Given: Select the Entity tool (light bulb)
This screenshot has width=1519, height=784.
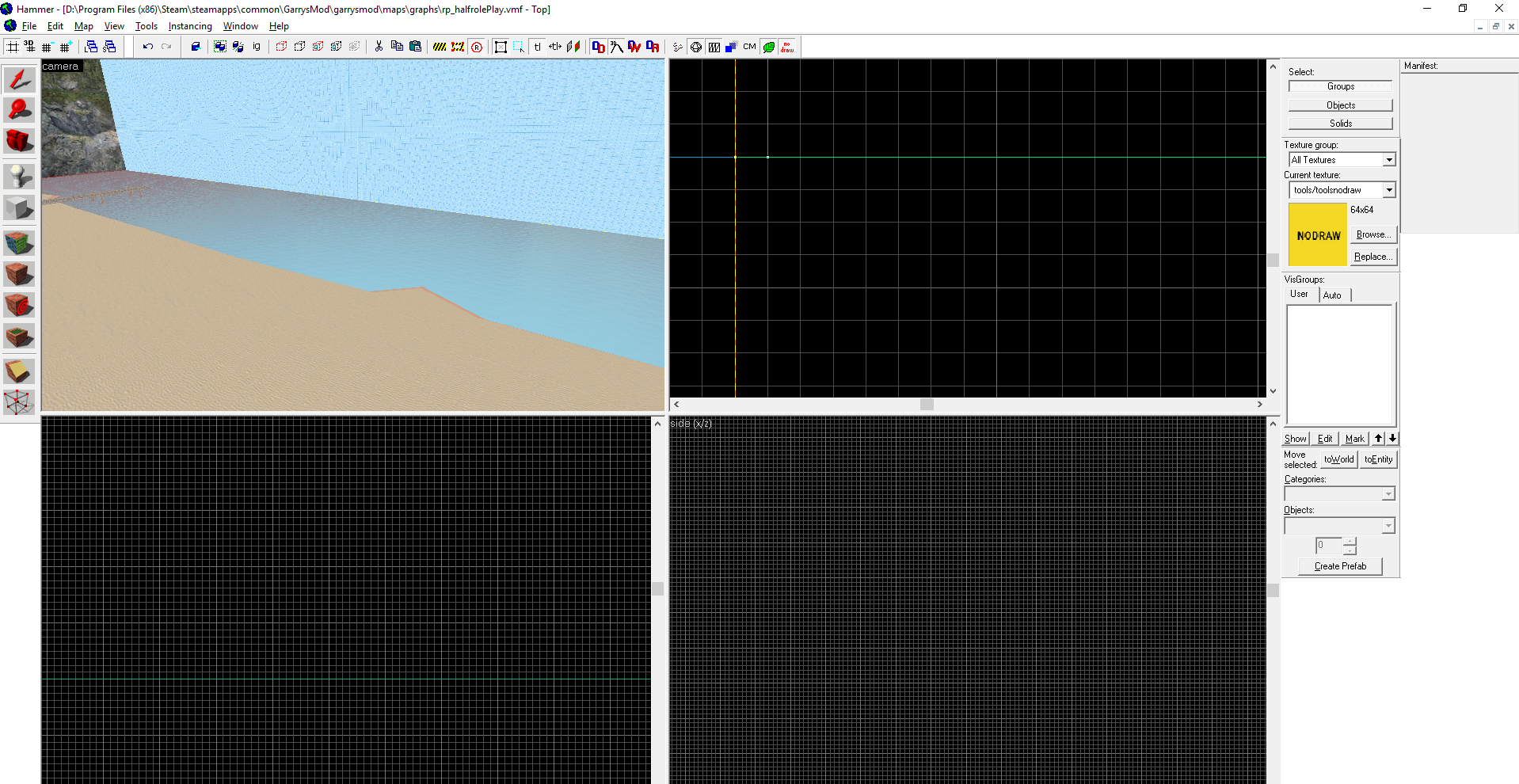Looking at the screenshot, I should click(20, 176).
